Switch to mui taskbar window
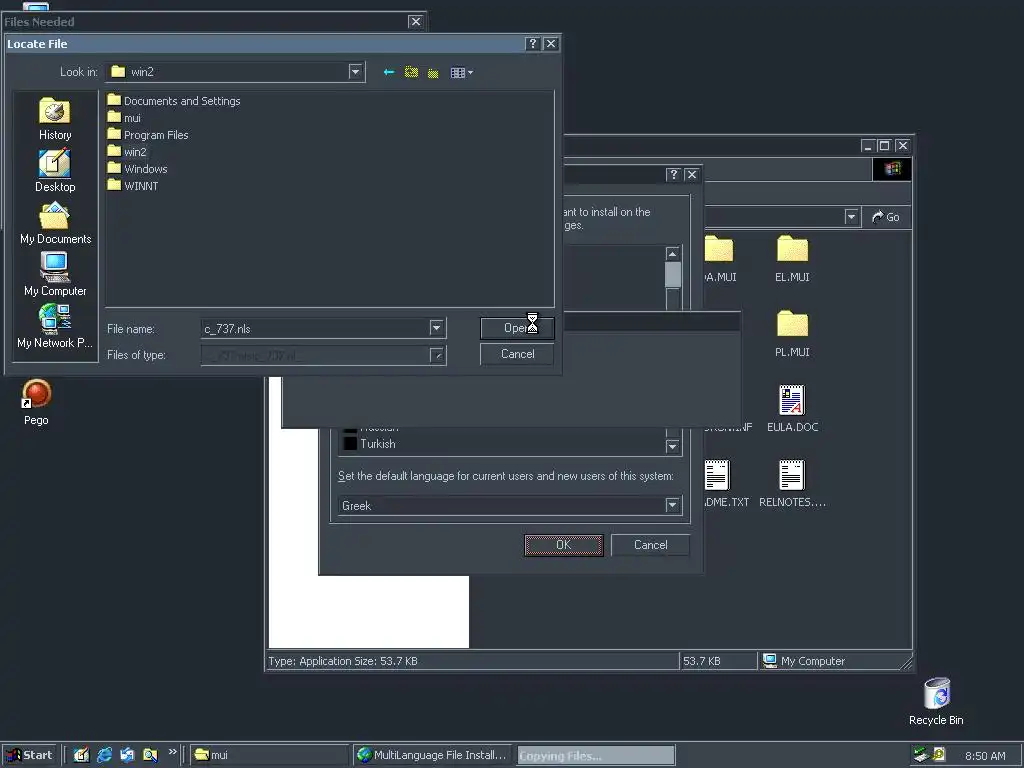 pyautogui.click(x=269, y=755)
